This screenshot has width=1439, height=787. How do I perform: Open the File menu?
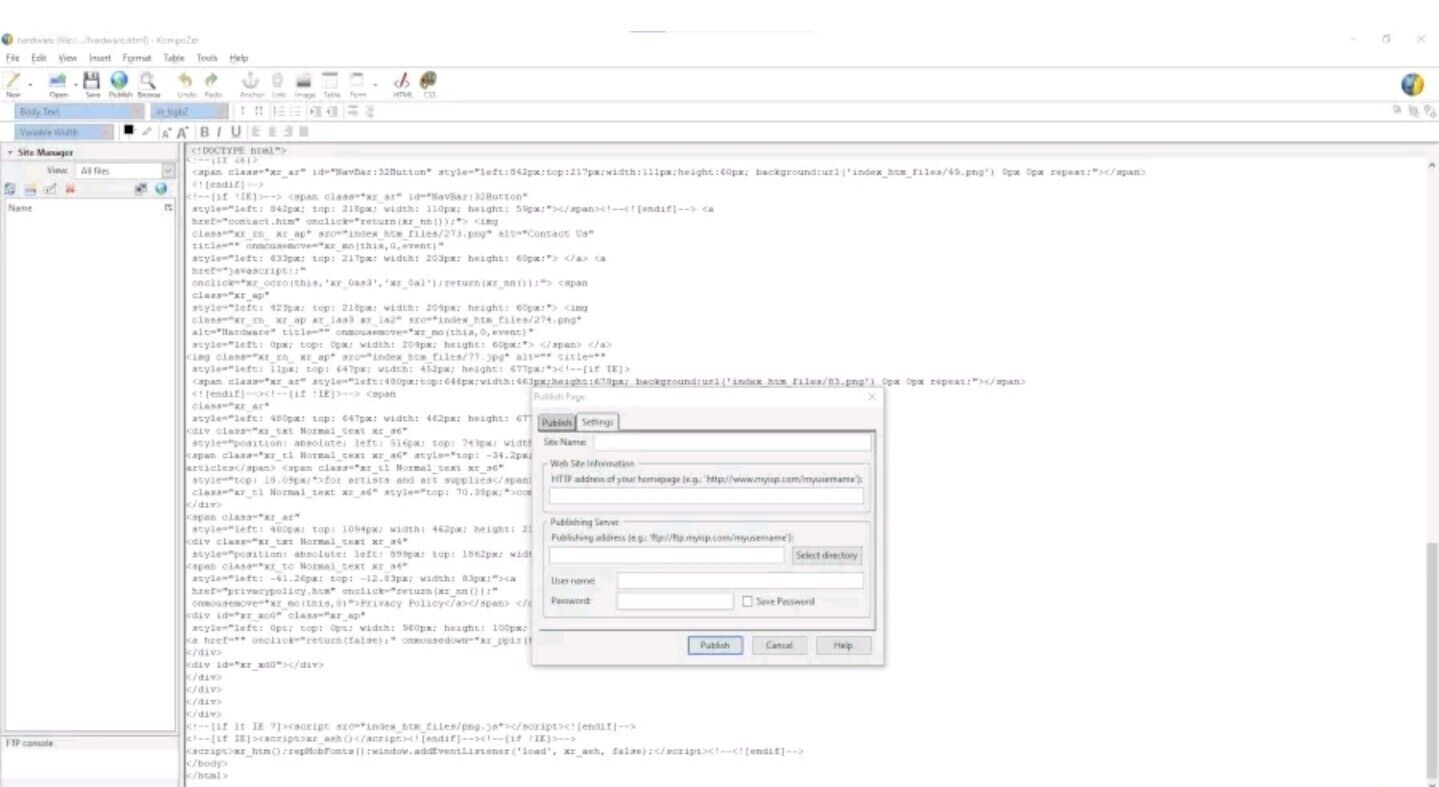click(x=12, y=58)
